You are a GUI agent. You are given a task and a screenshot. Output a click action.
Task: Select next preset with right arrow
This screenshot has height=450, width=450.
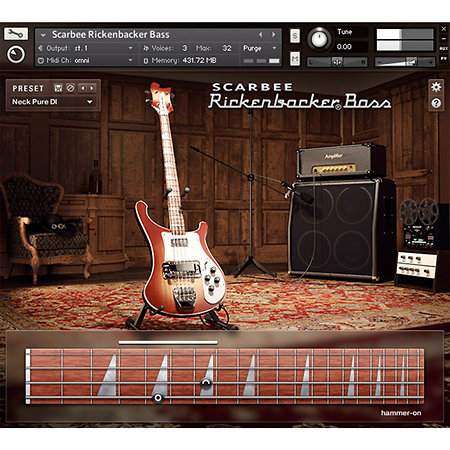tap(91, 88)
